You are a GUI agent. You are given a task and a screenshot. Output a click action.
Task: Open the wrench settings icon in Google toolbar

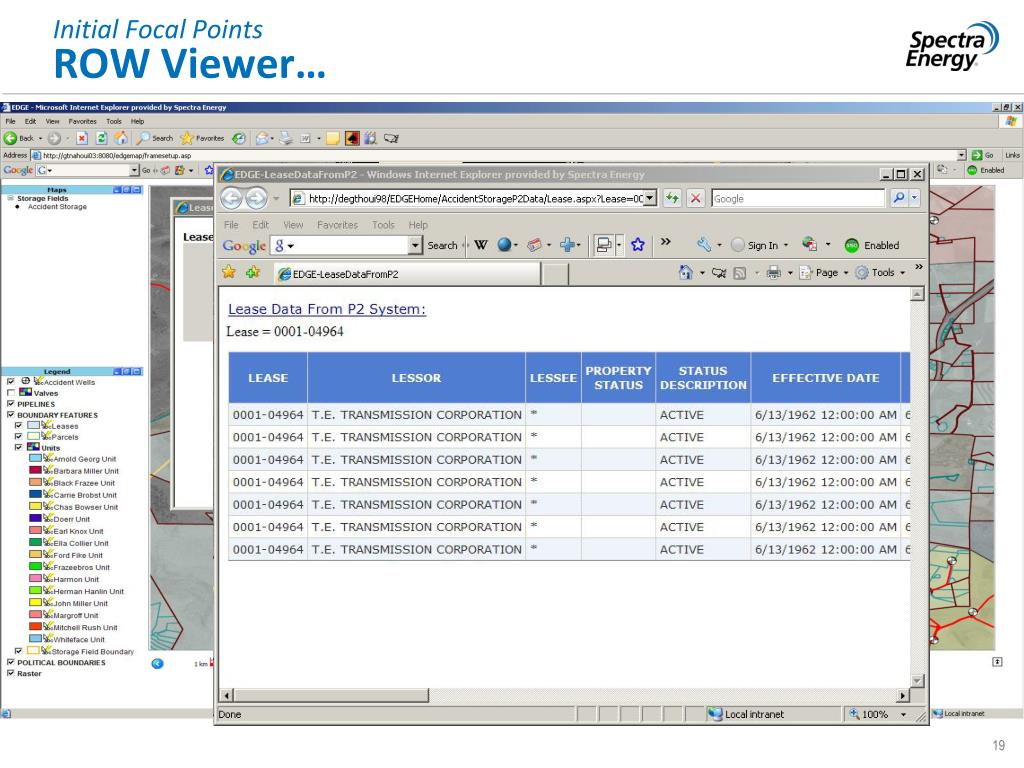704,245
